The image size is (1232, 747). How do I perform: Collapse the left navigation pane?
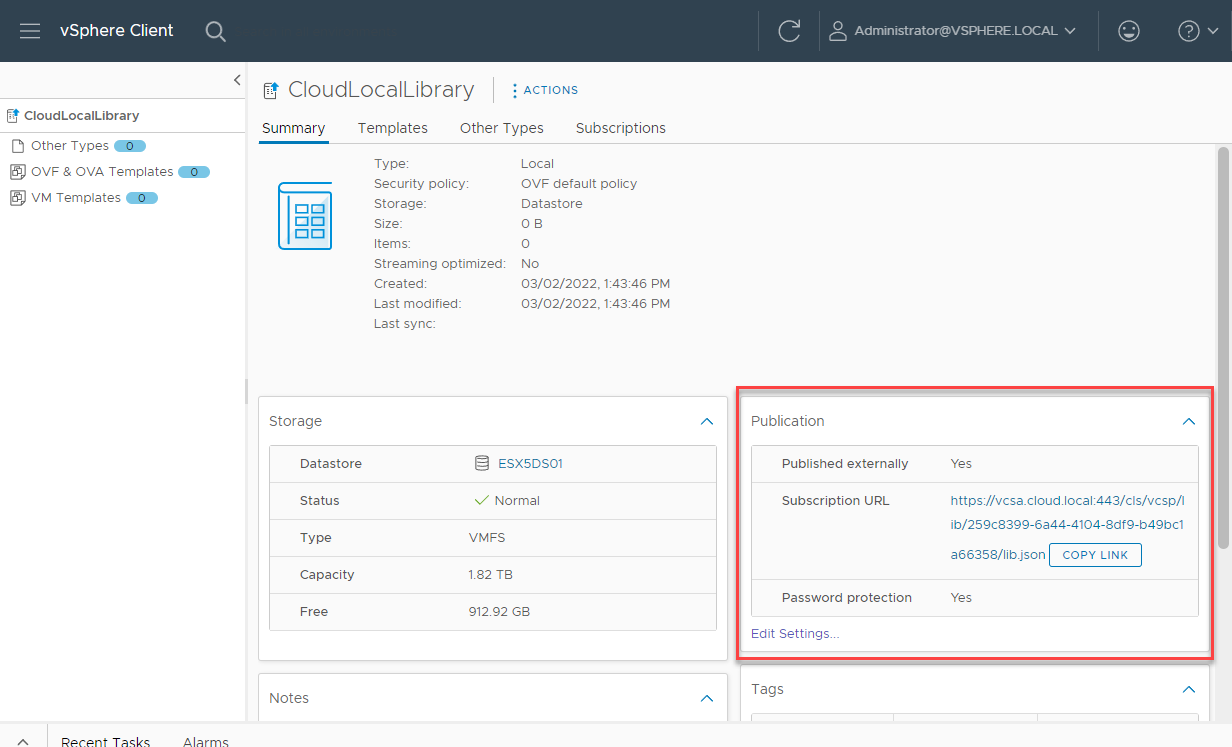point(237,80)
